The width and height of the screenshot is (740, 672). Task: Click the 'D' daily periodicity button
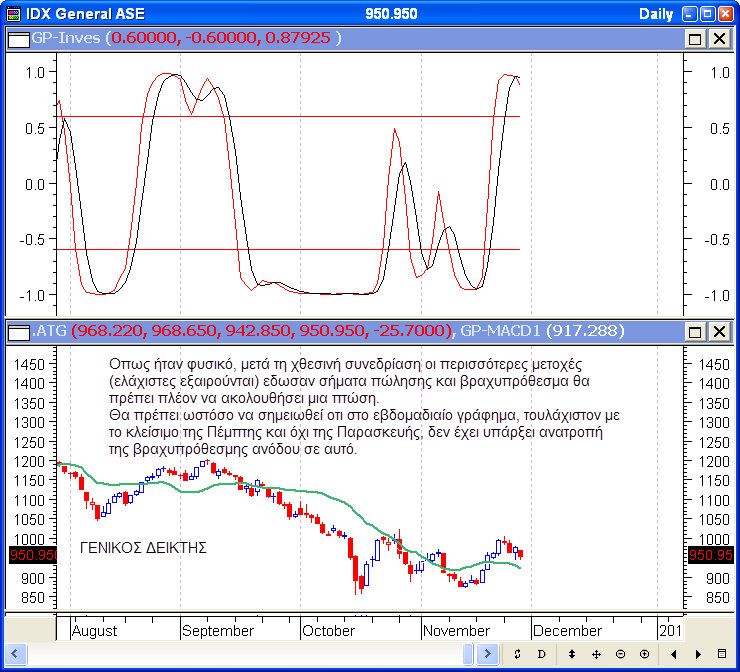pos(541,654)
